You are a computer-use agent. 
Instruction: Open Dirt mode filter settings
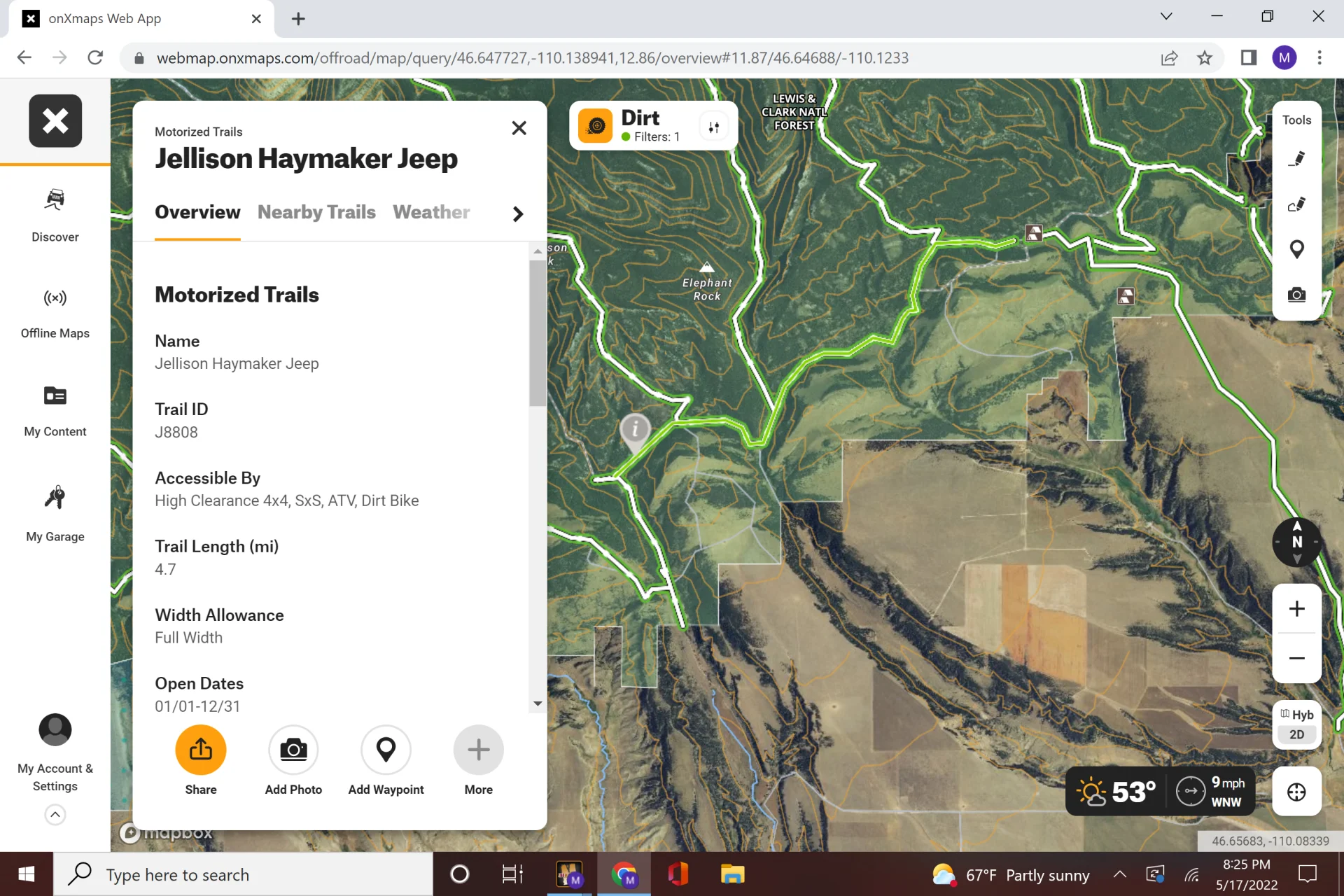click(x=713, y=127)
